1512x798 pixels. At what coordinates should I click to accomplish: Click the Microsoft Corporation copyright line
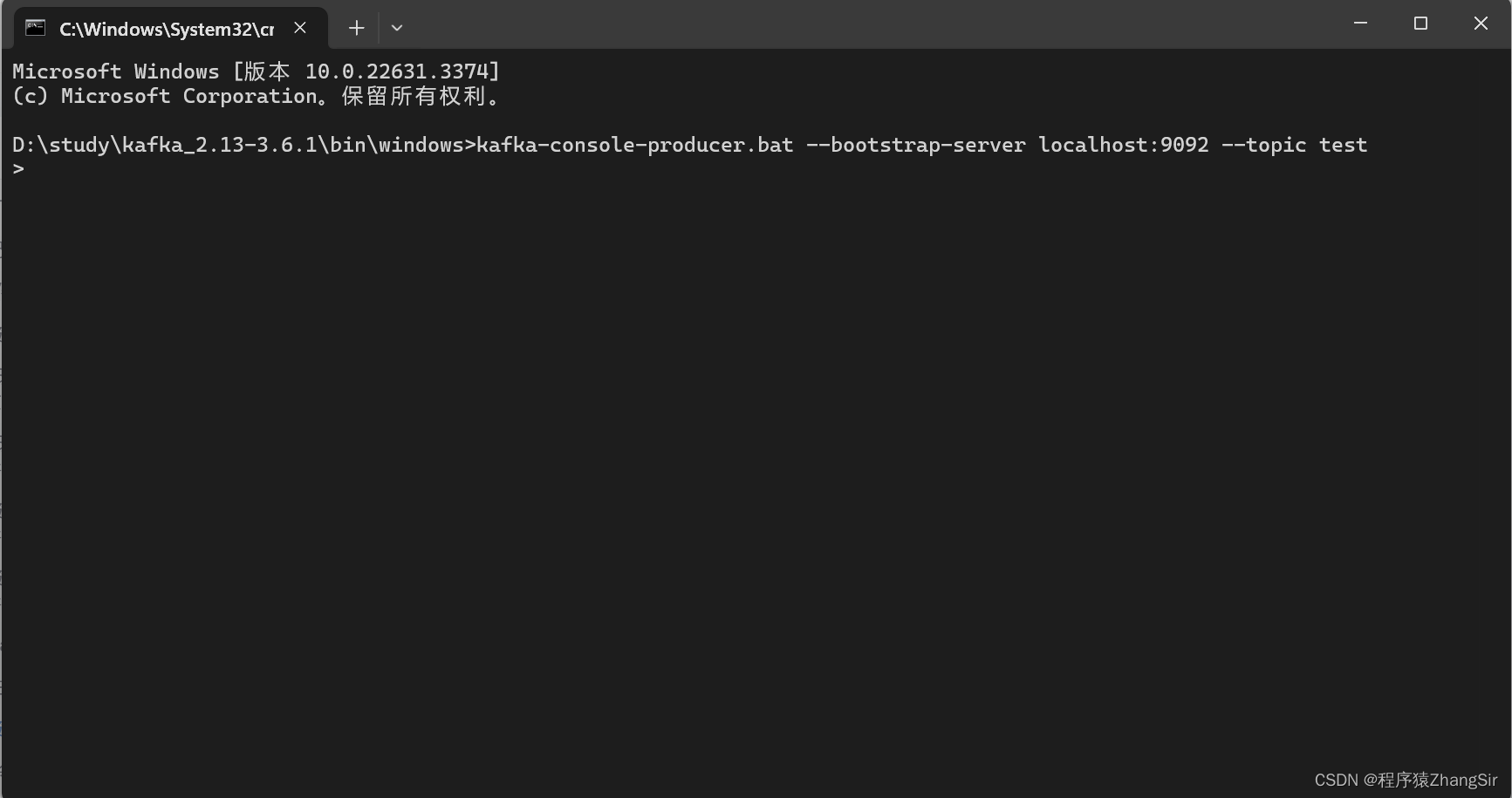(255, 96)
